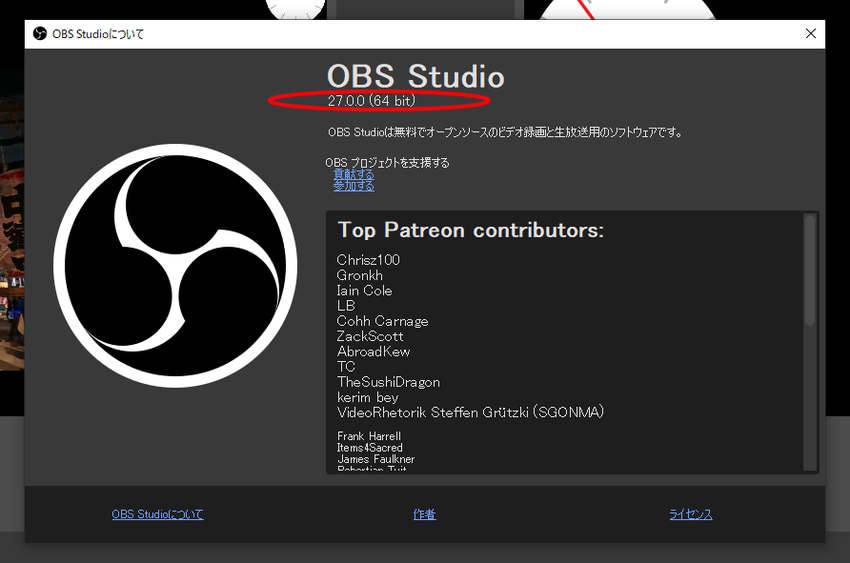
Task: Select contributor name TheSushiDragon
Action: [x=388, y=382]
